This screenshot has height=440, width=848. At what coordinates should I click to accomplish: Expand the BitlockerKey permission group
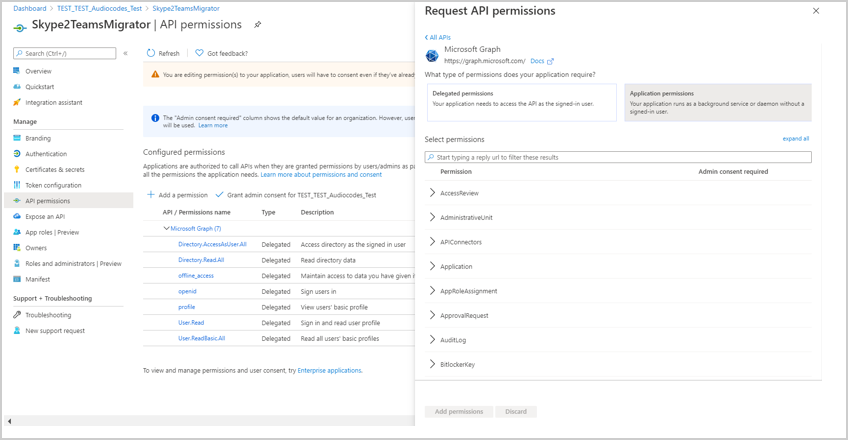click(x=432, y=364)
